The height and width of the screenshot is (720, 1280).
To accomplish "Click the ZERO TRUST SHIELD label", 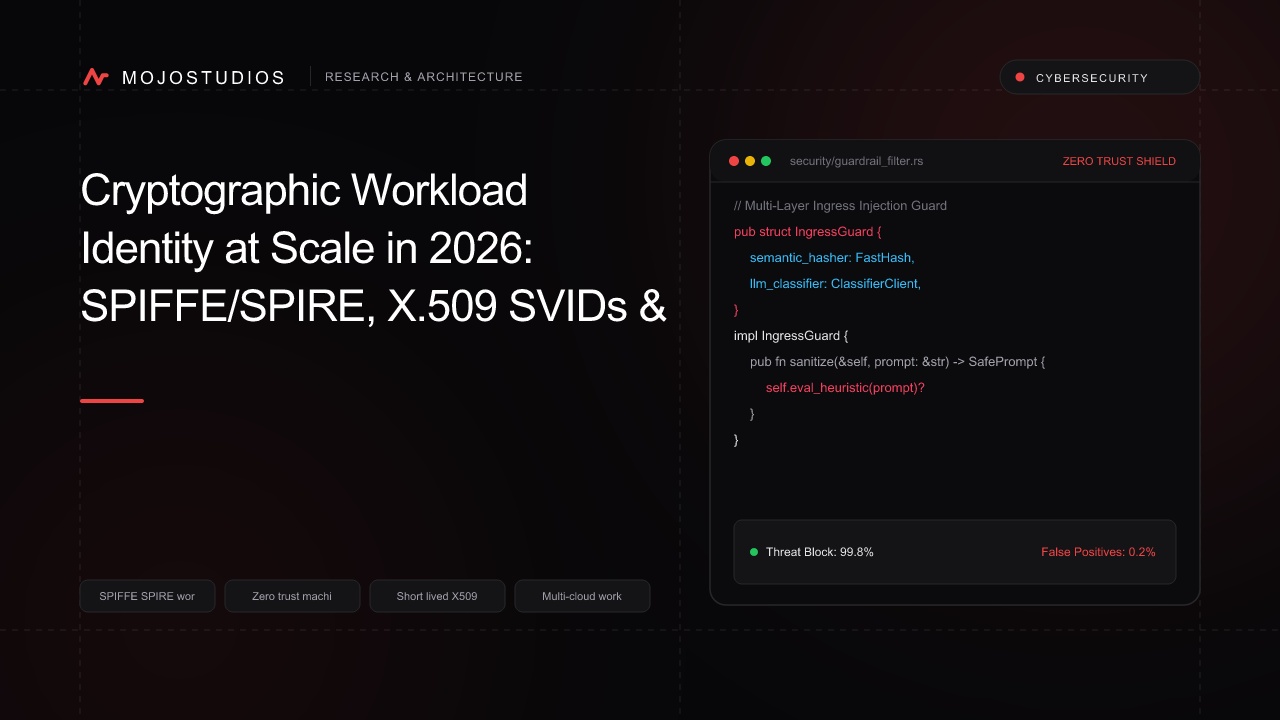I will point(1119,161).
